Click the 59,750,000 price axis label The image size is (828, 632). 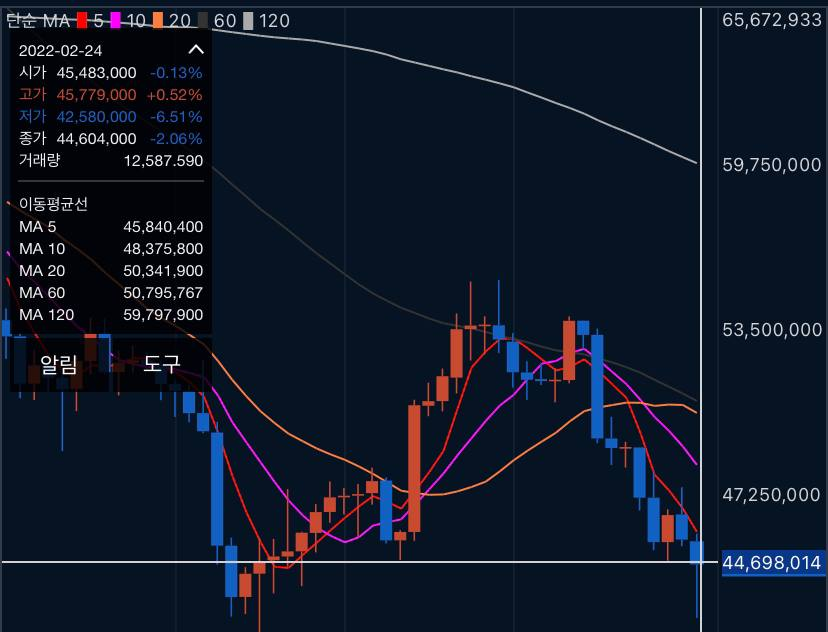[771, 165]
